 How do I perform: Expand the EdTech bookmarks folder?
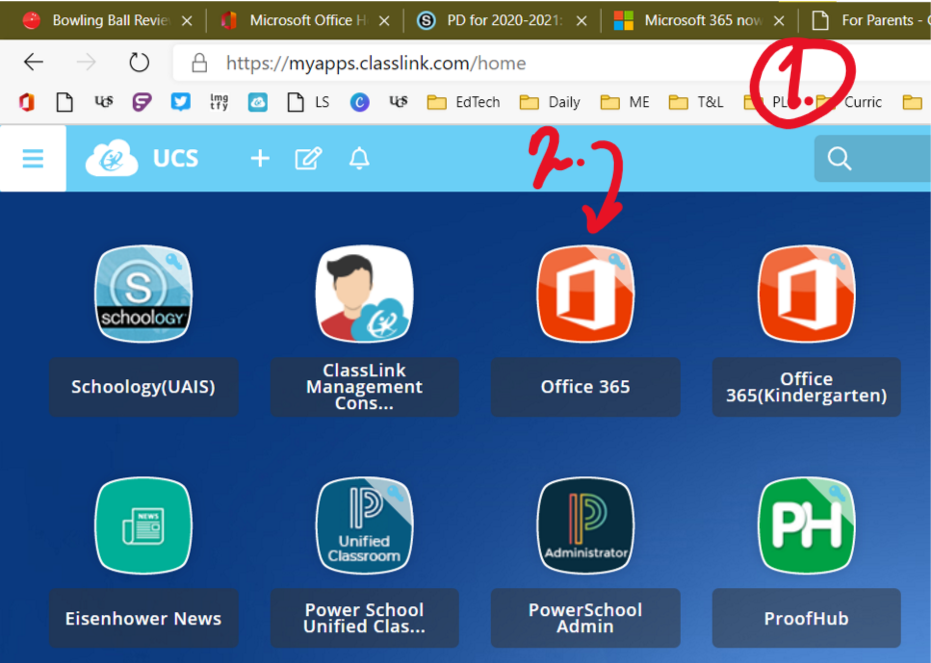click(x=464, y=102)
